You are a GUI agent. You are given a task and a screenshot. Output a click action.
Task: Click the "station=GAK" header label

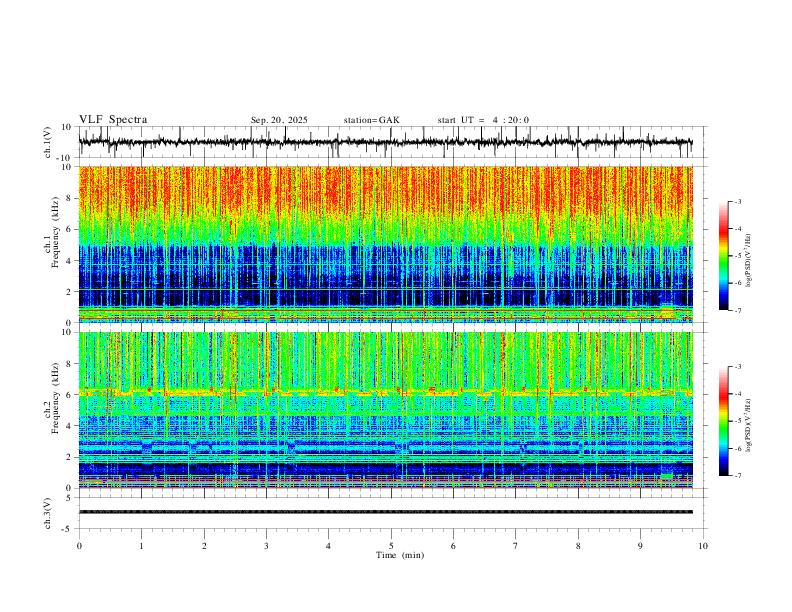tap(371, 120)
